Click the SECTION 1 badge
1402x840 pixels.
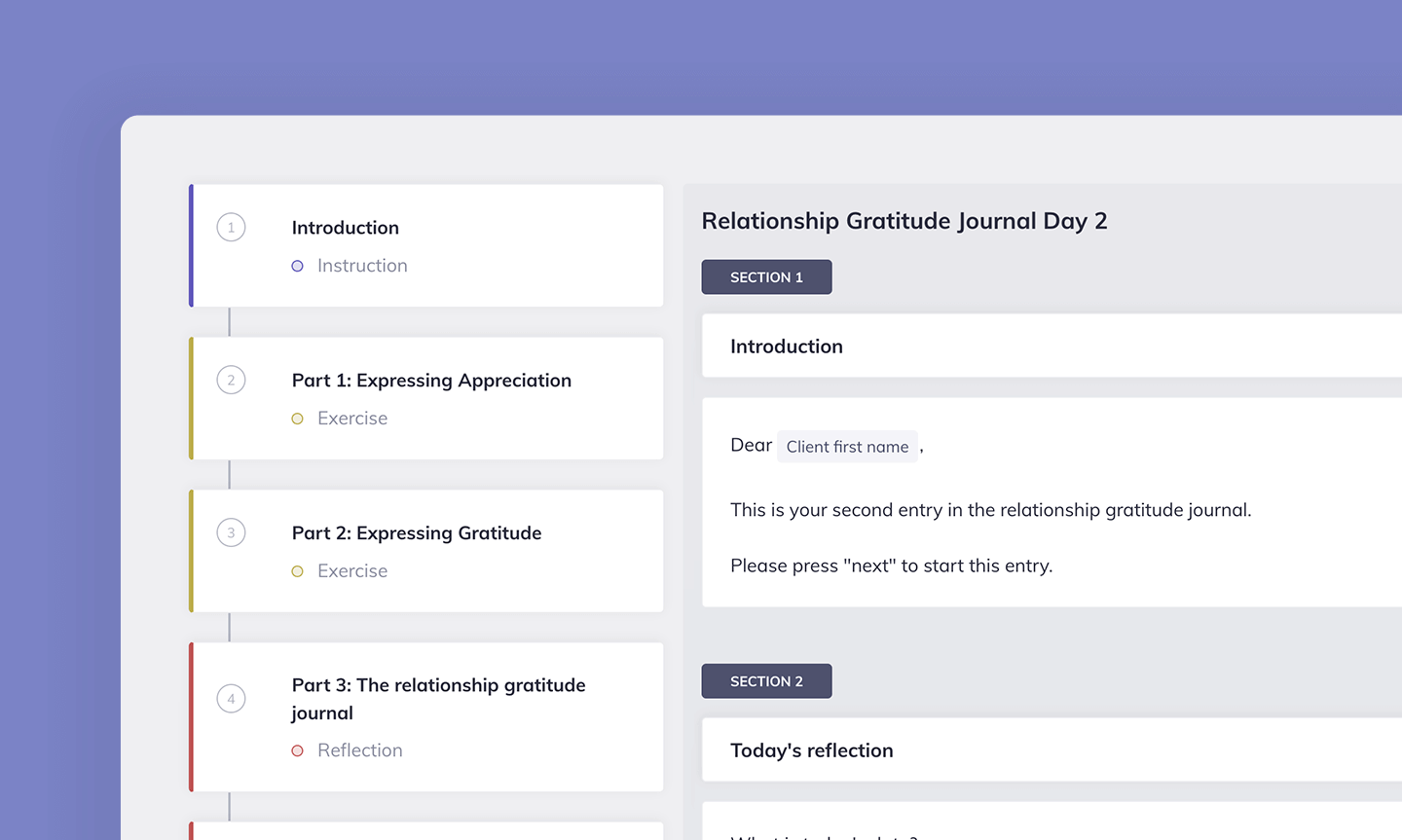(766, 276)
